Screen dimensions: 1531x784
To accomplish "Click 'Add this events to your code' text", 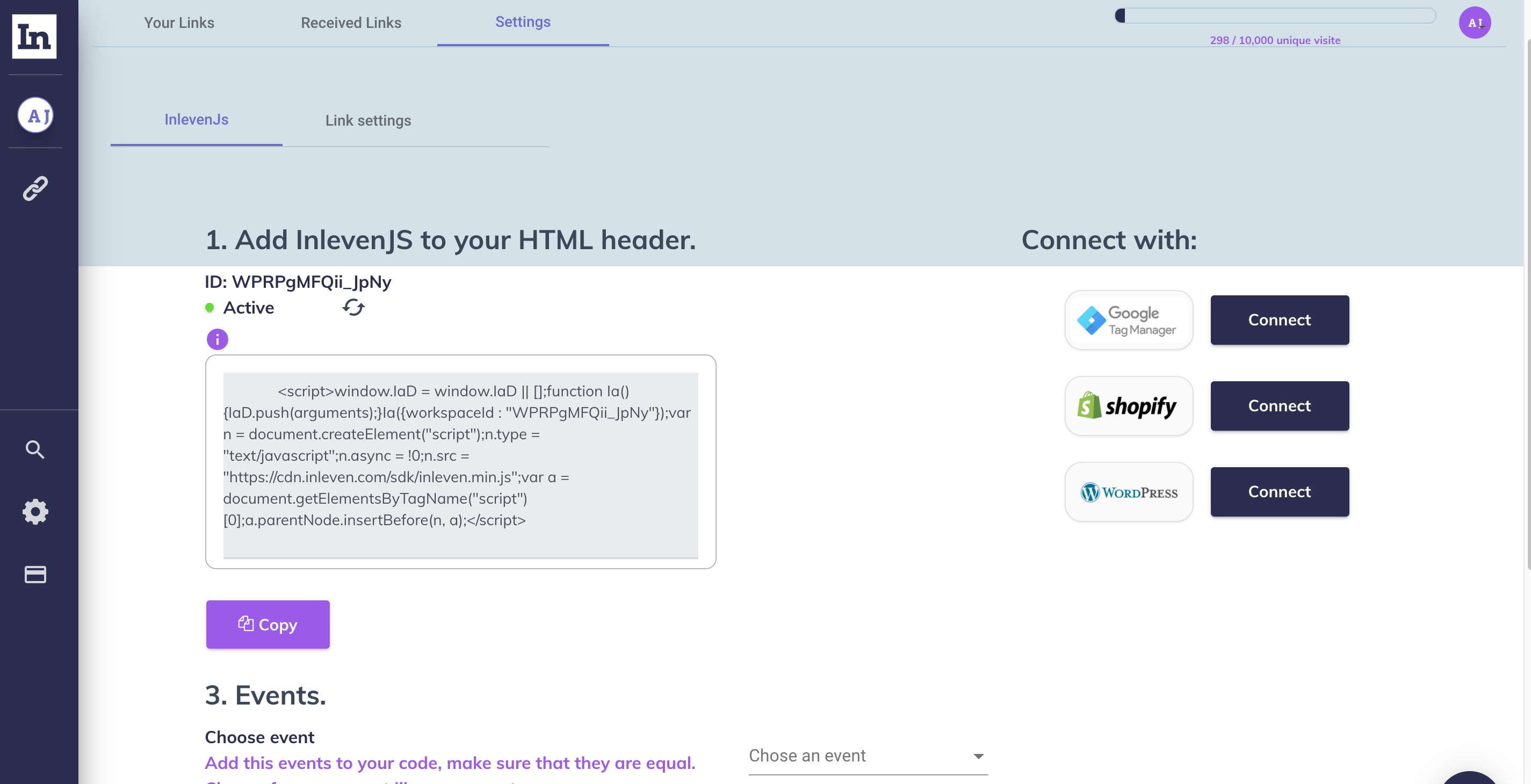I will (x=450, y=763).
